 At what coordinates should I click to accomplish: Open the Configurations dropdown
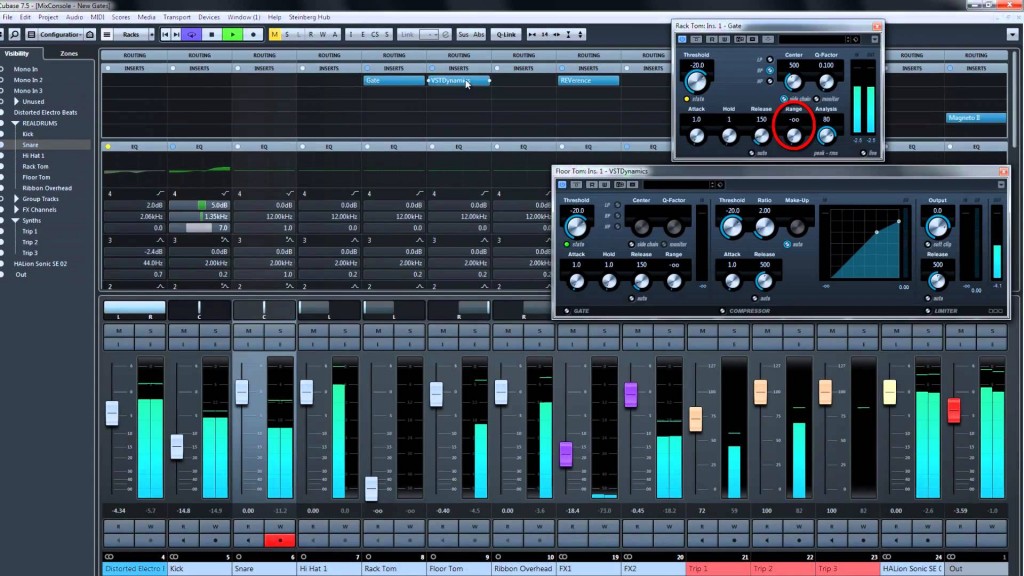coord(60,35)
